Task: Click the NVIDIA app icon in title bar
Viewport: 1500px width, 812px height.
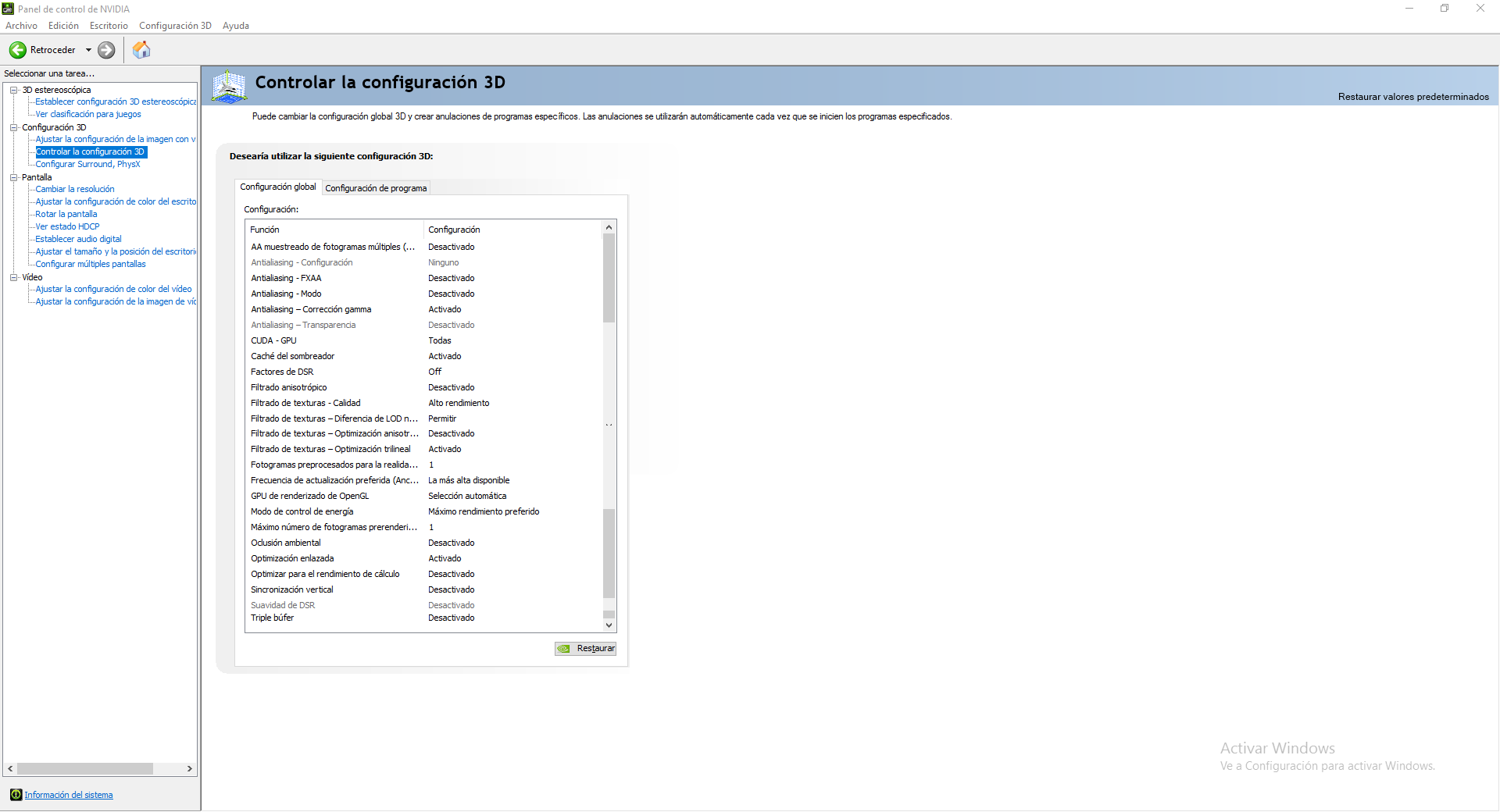Action: [x=8, y=9]
